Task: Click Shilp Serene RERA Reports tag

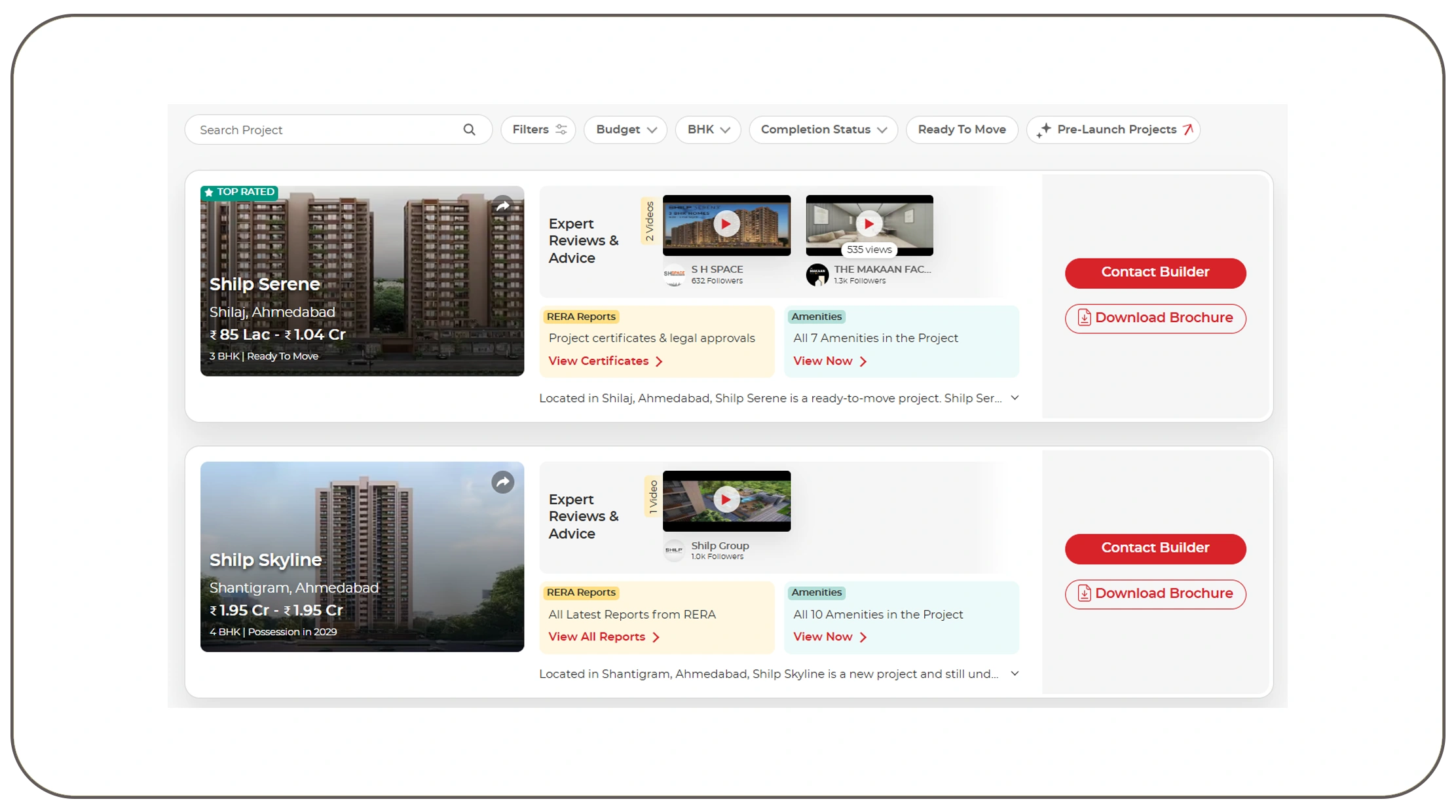Action: (581, 317)
